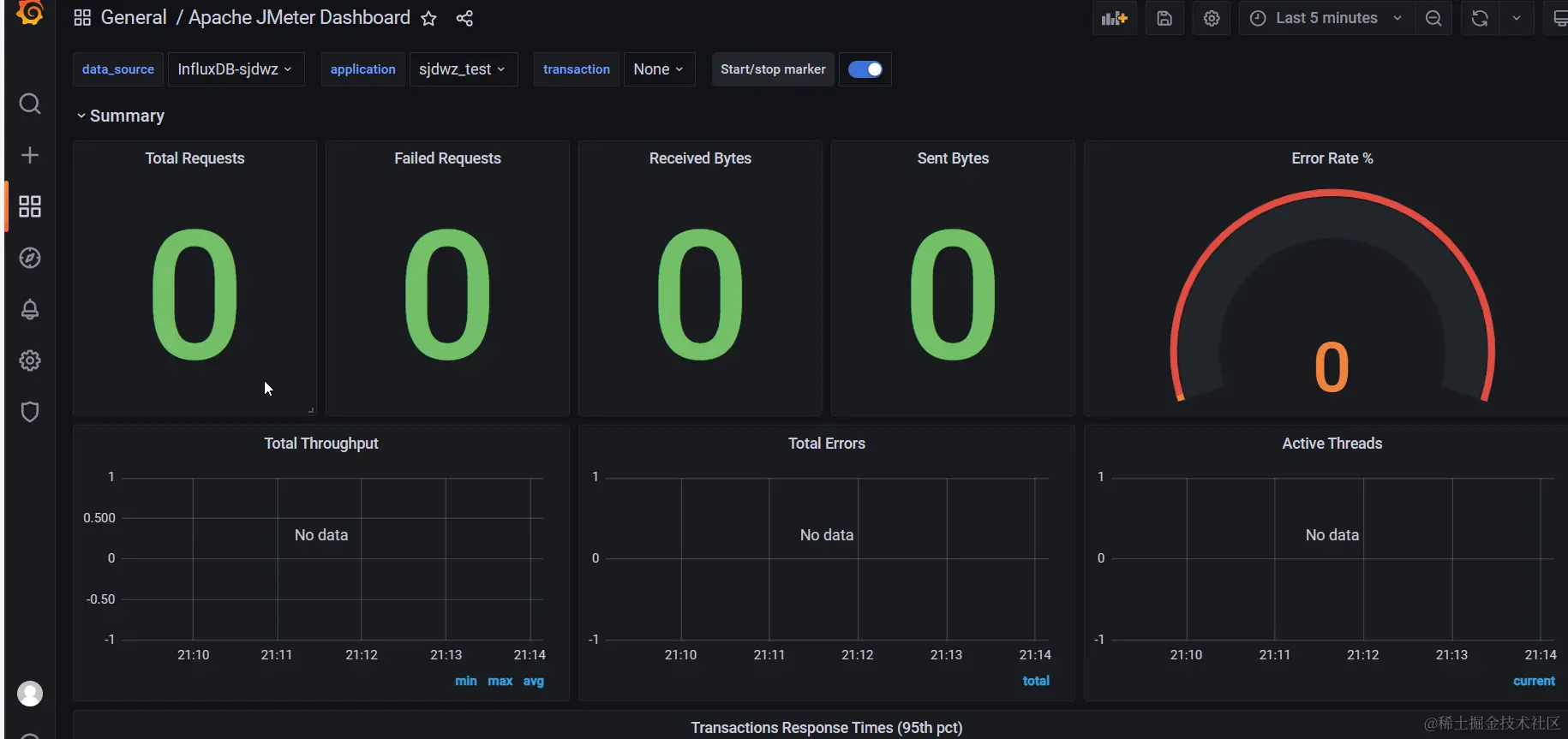Screen dimensions: 1568x739
Task: Click No data in Total Throughput panel
Action: point(321,535)
